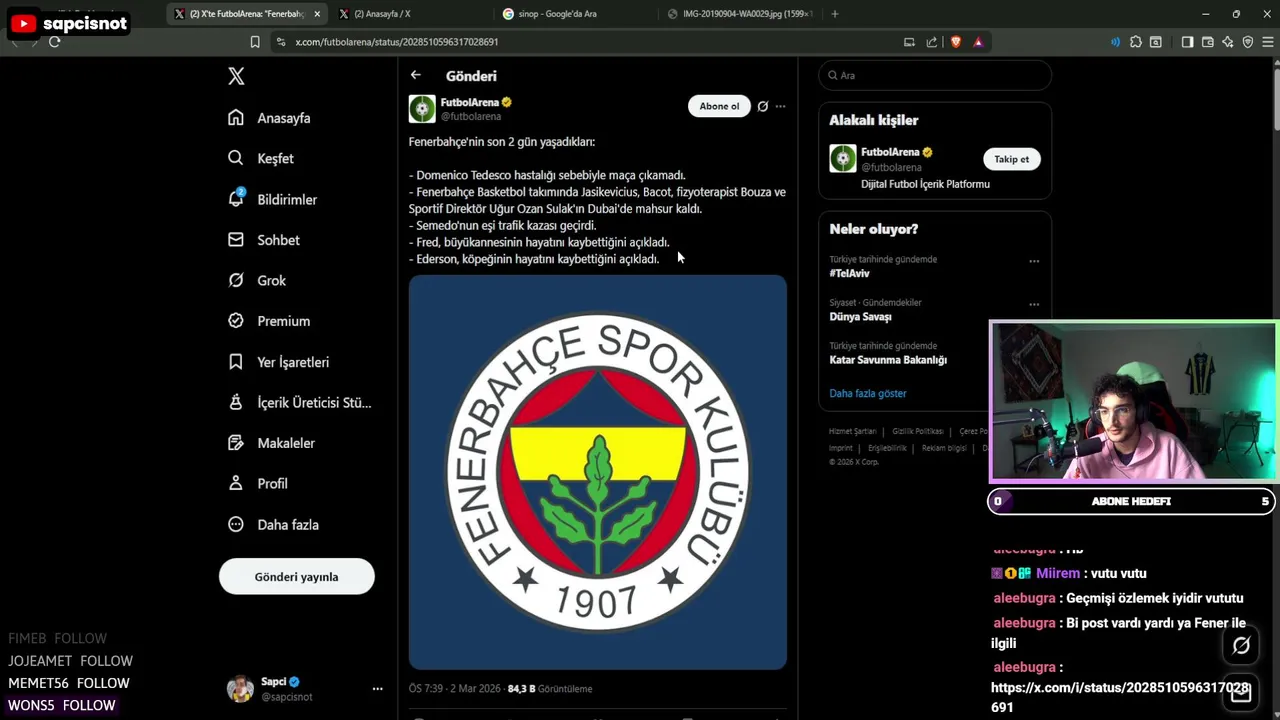The height and width of the screenshot is (720, 1280).
Task: Open #TelAviv trend
Action: coord(850,273)
